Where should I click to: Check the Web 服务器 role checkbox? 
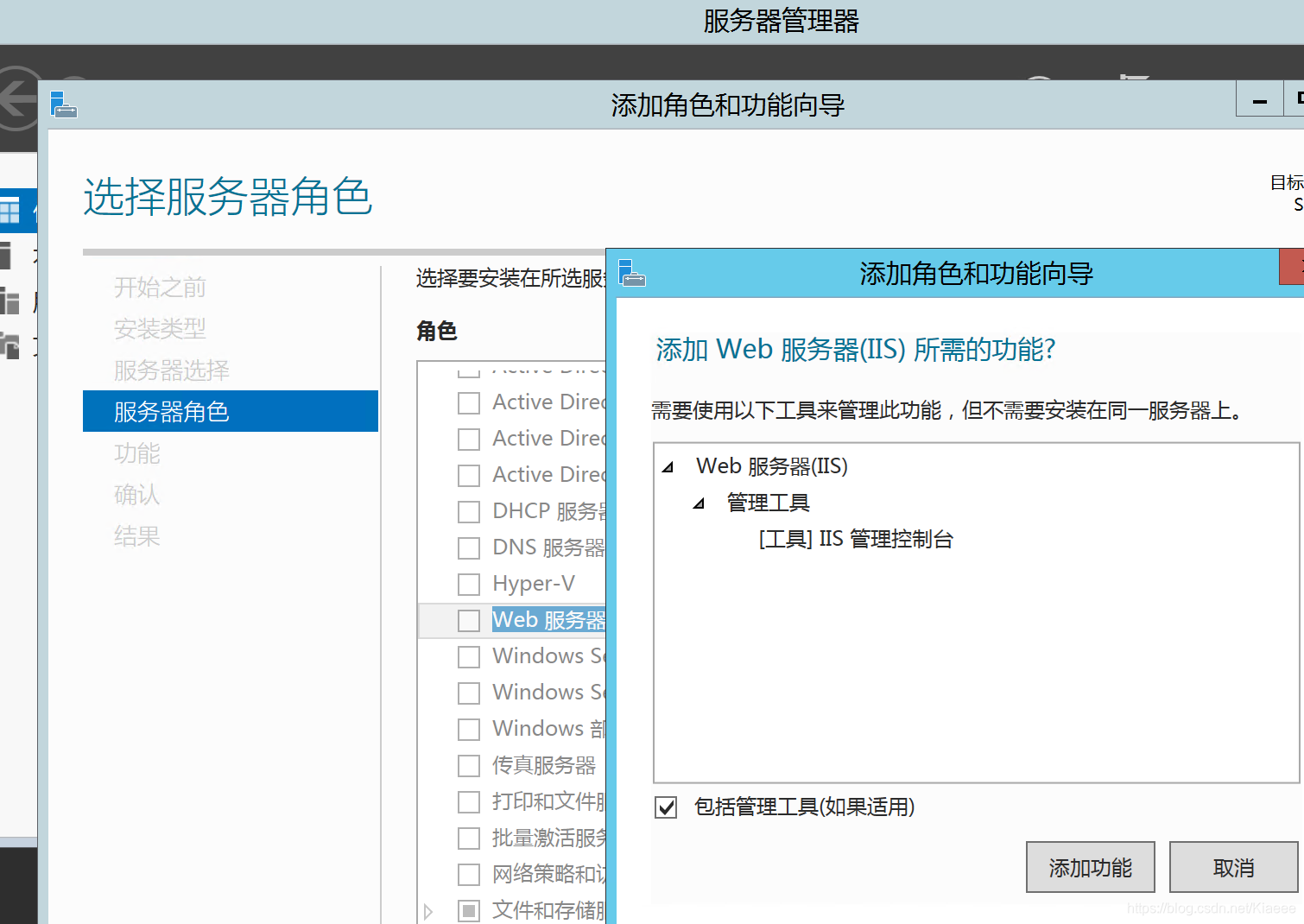(x=469, y=621)
